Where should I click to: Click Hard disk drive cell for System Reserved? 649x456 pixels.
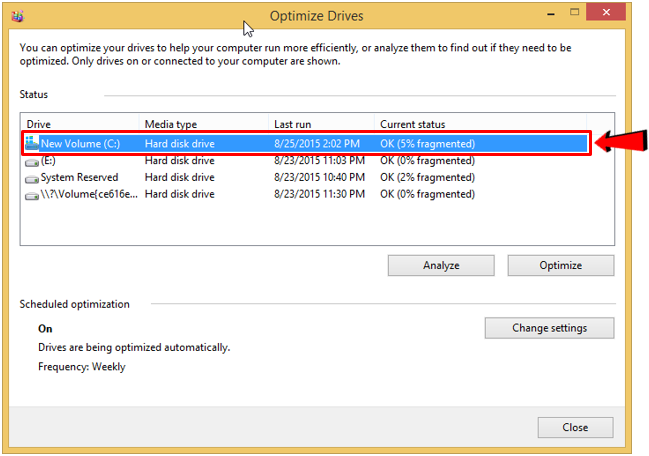[180, 177]
